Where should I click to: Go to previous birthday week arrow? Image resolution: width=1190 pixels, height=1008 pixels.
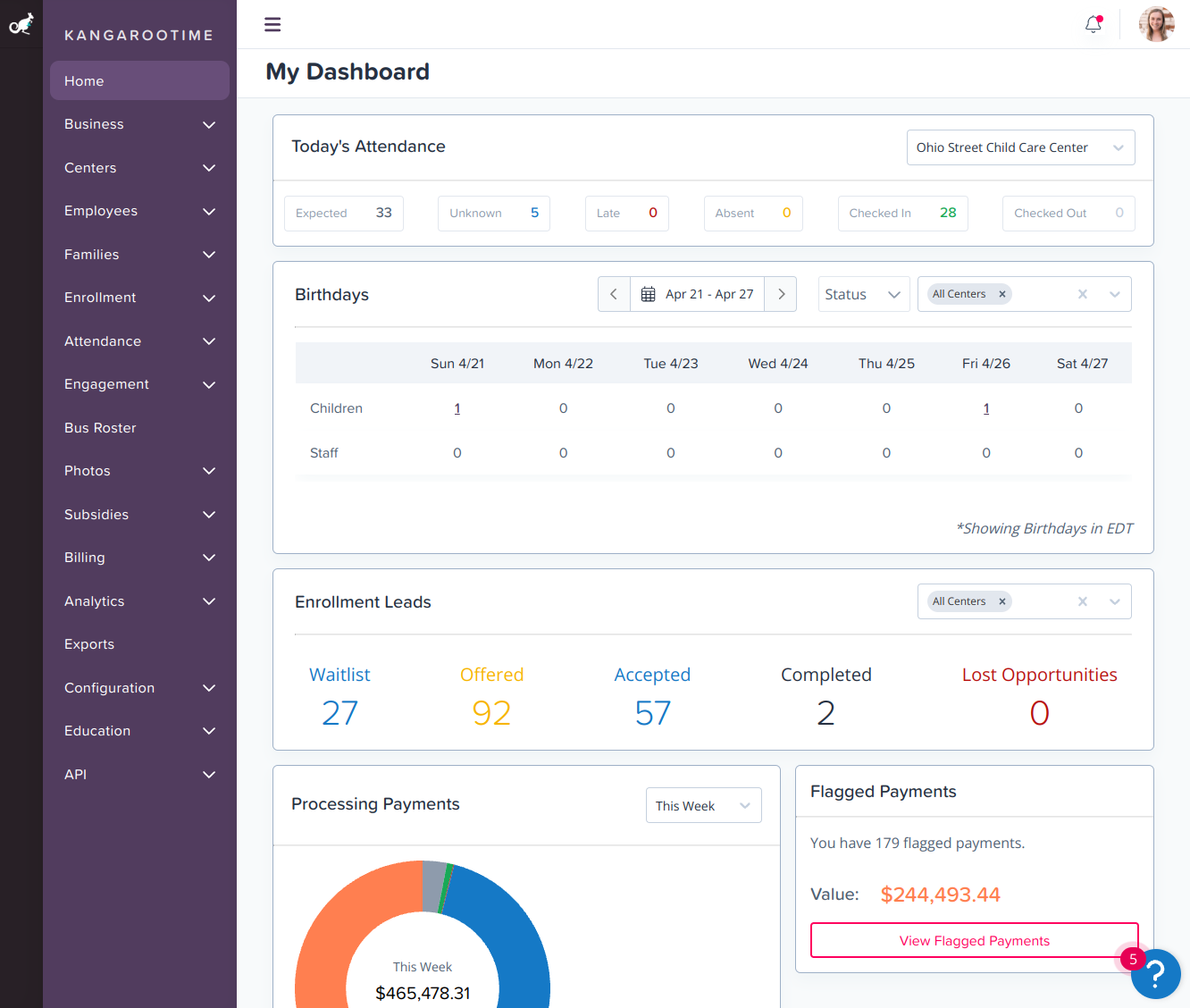click(614, 294)
